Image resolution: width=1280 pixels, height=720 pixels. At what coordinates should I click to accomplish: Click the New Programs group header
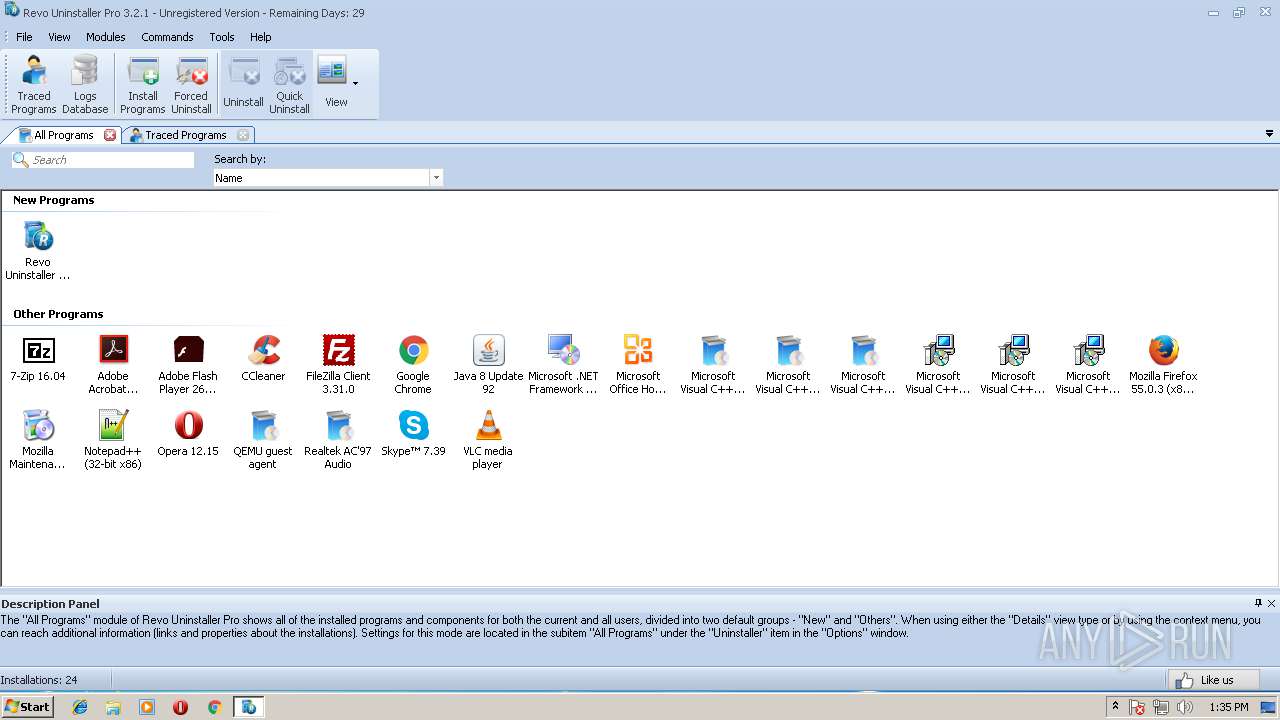(x=54, y=200)
